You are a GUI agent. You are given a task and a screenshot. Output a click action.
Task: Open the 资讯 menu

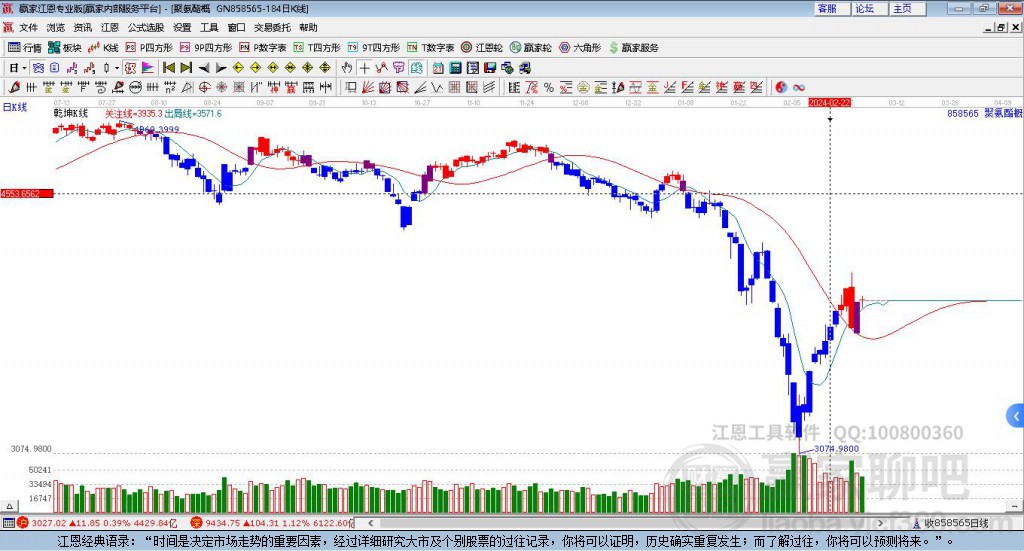[x=83, y=27]
